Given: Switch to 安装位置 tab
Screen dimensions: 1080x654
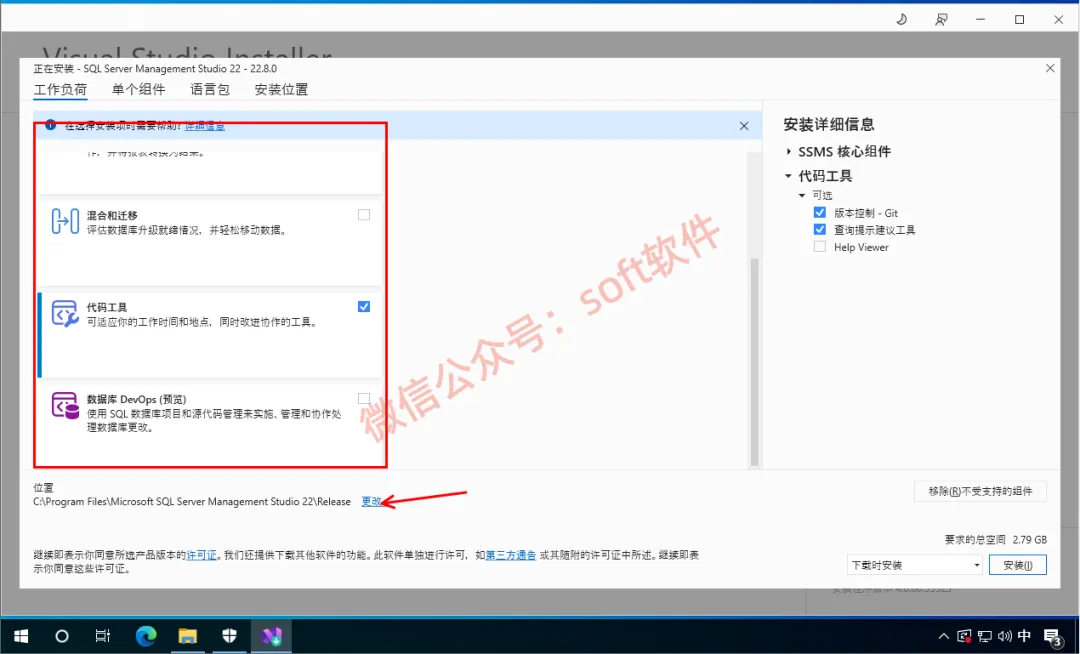Looking at the screenshot, I should (x=281, y=89).
